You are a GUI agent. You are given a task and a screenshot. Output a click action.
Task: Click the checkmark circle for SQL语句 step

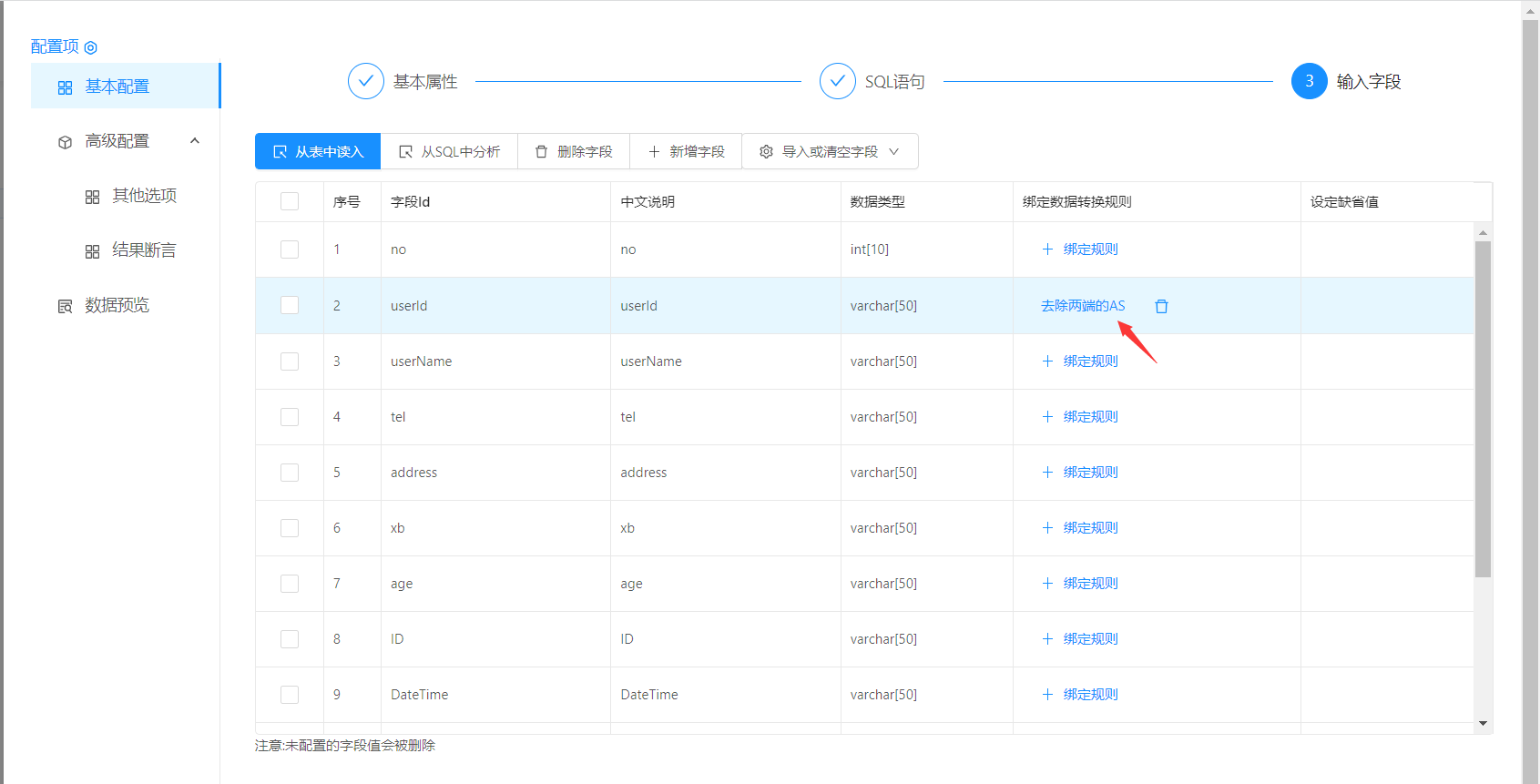837,81
